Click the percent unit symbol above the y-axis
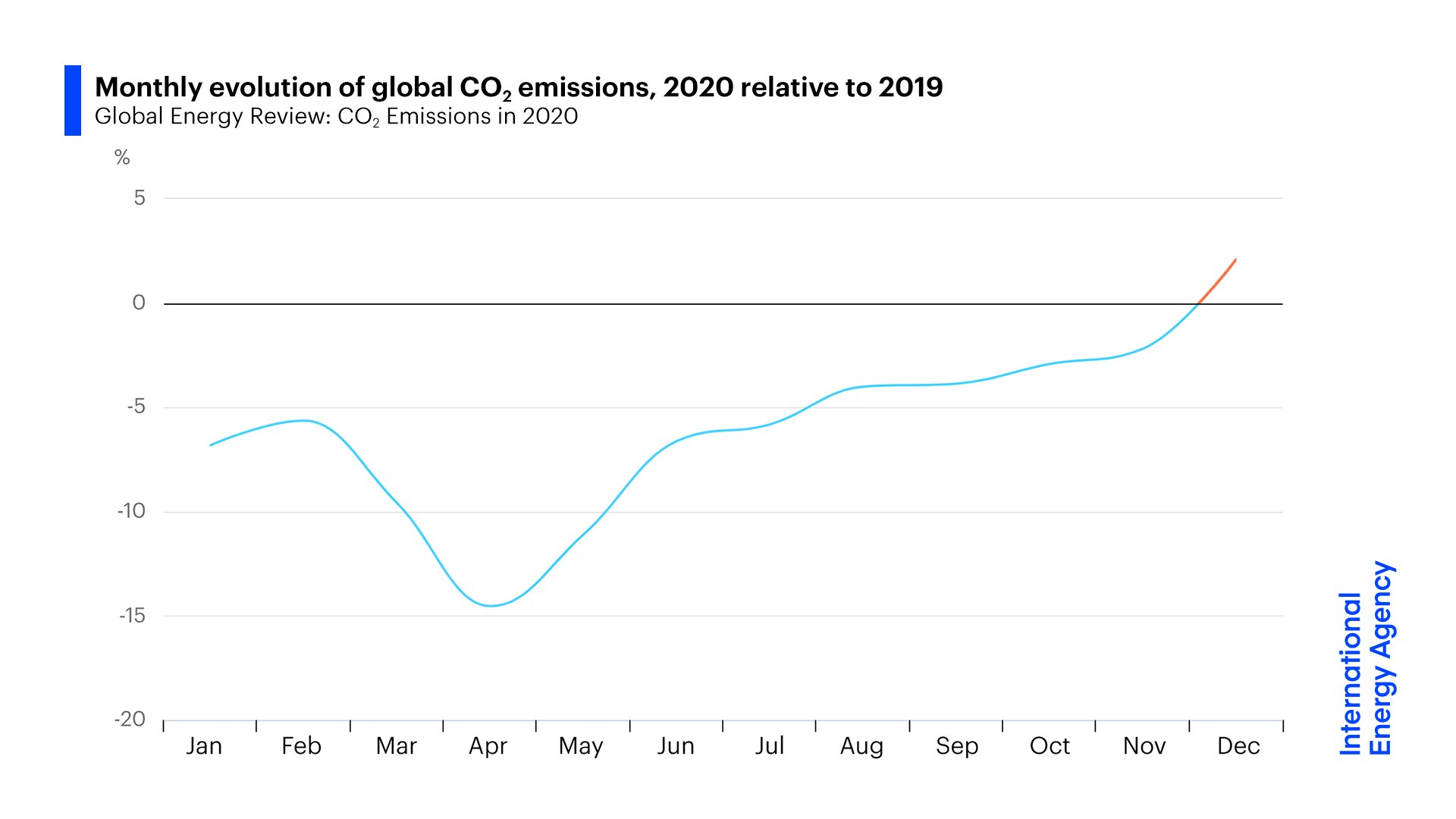The height and width of the screenshot is (819, 1456). [122, 158]
